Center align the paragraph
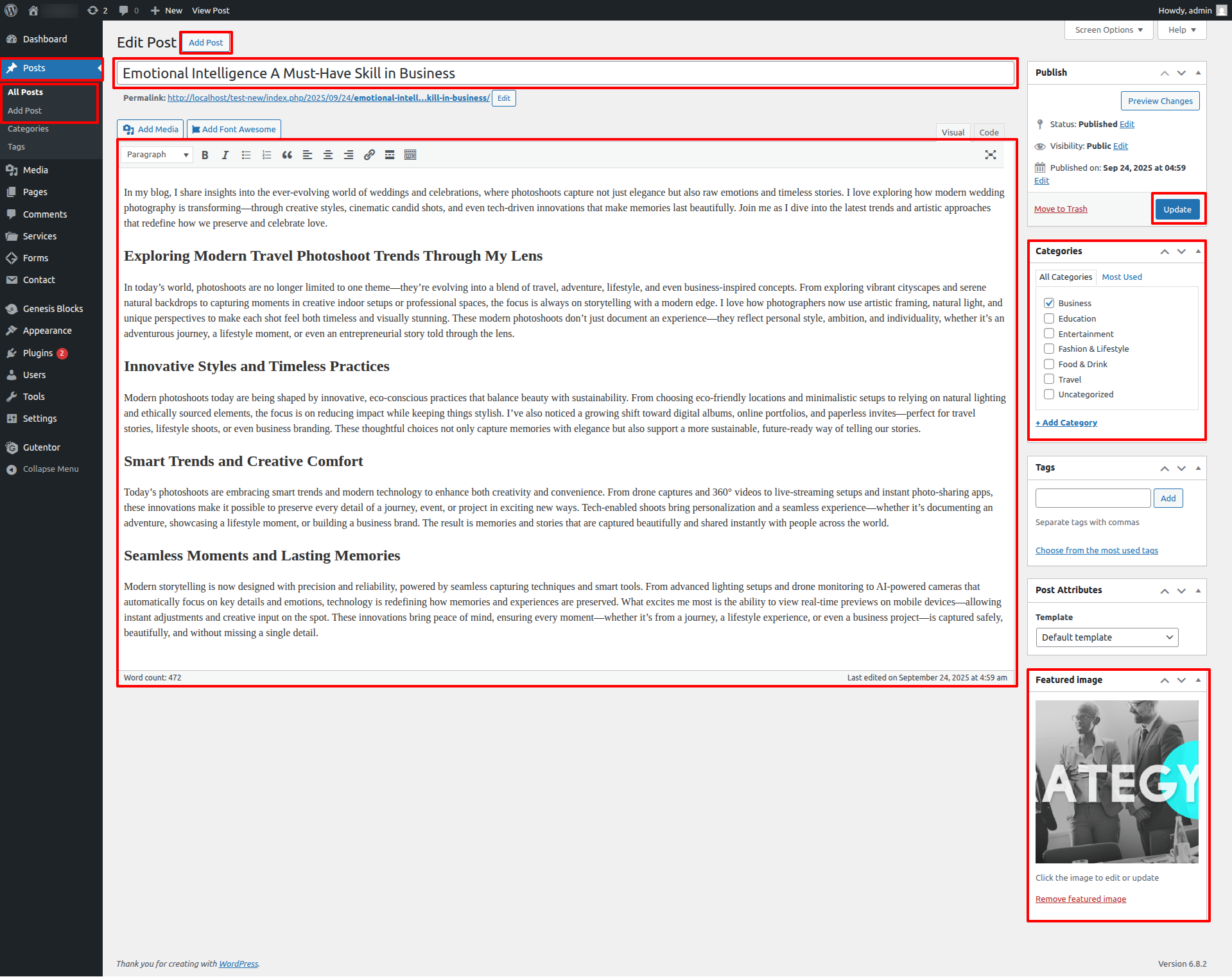 (328, 155)
